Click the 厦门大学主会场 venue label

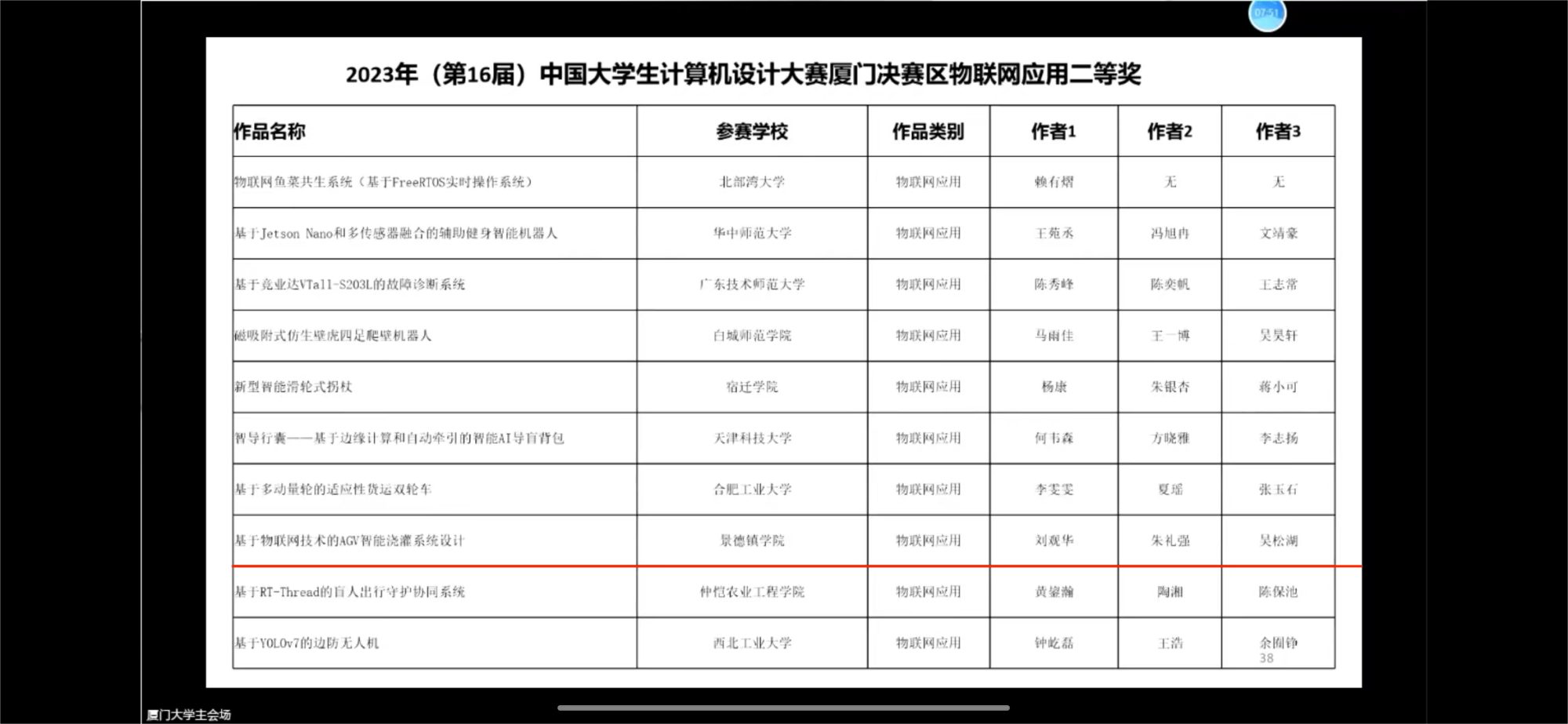(x=189, y=715)
